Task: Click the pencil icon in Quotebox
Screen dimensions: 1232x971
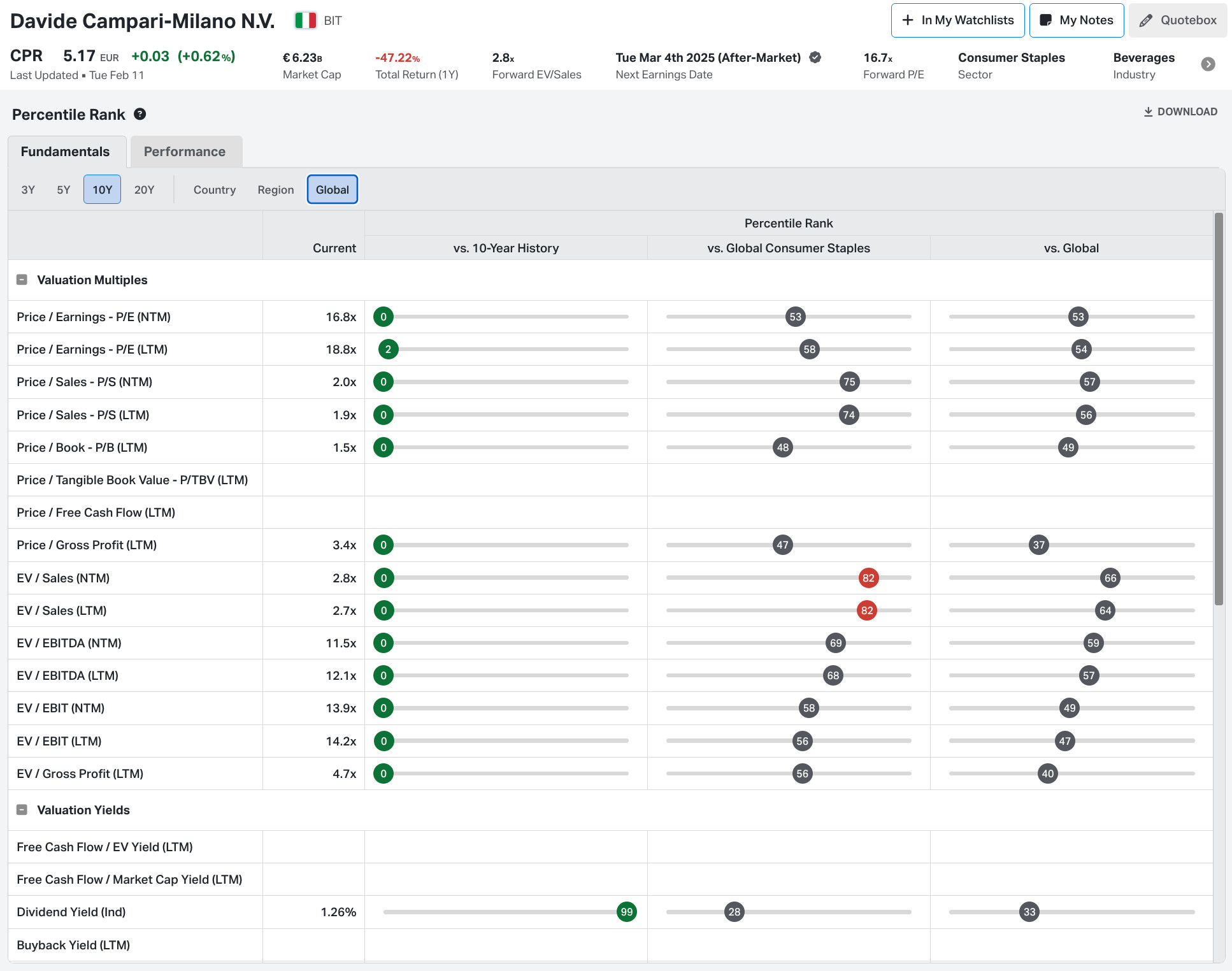Action: (1145, 20)
